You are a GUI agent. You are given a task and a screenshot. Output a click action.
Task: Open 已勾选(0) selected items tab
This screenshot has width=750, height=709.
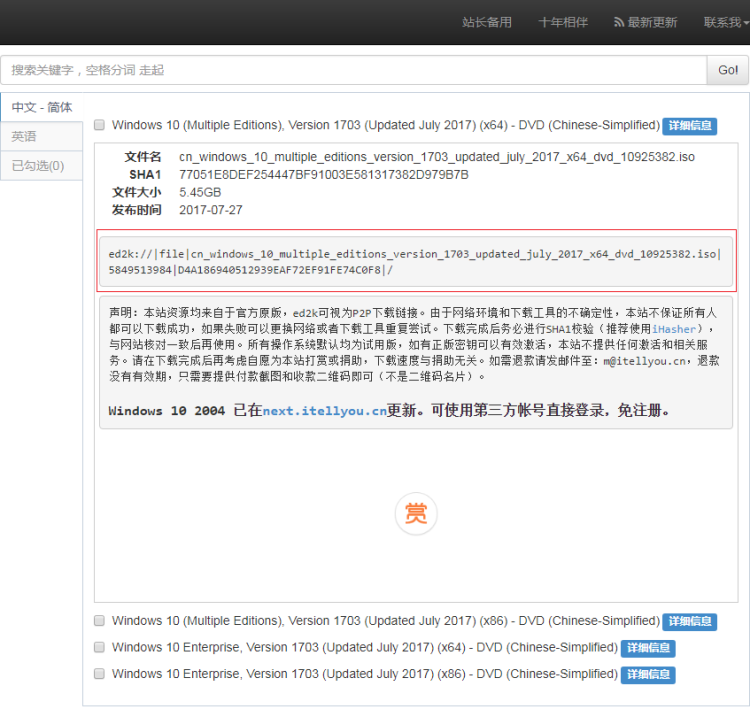(x=42, y=166)
